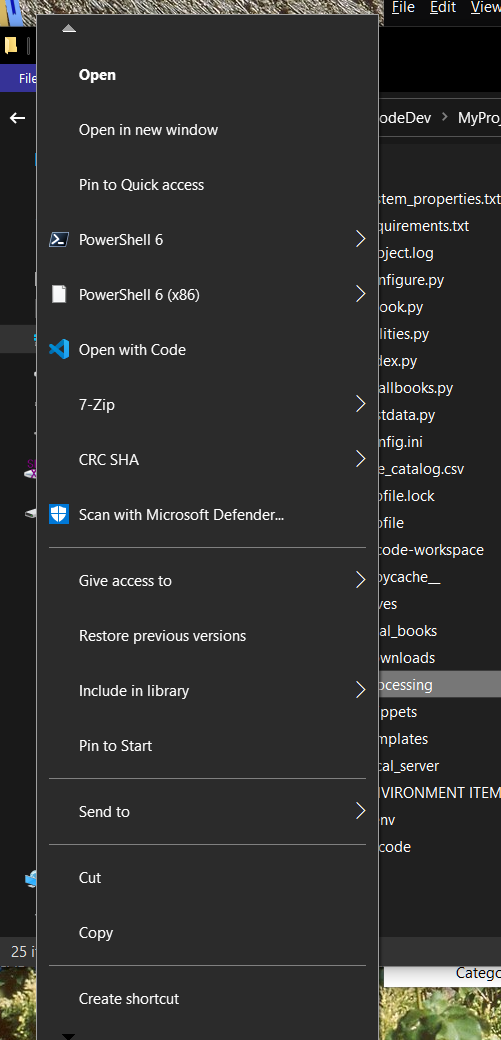The width and height of the screenshot is (501, 1040).
Task: Select the config.ini file
Action: pyautogui.click(x=401, y=442)
